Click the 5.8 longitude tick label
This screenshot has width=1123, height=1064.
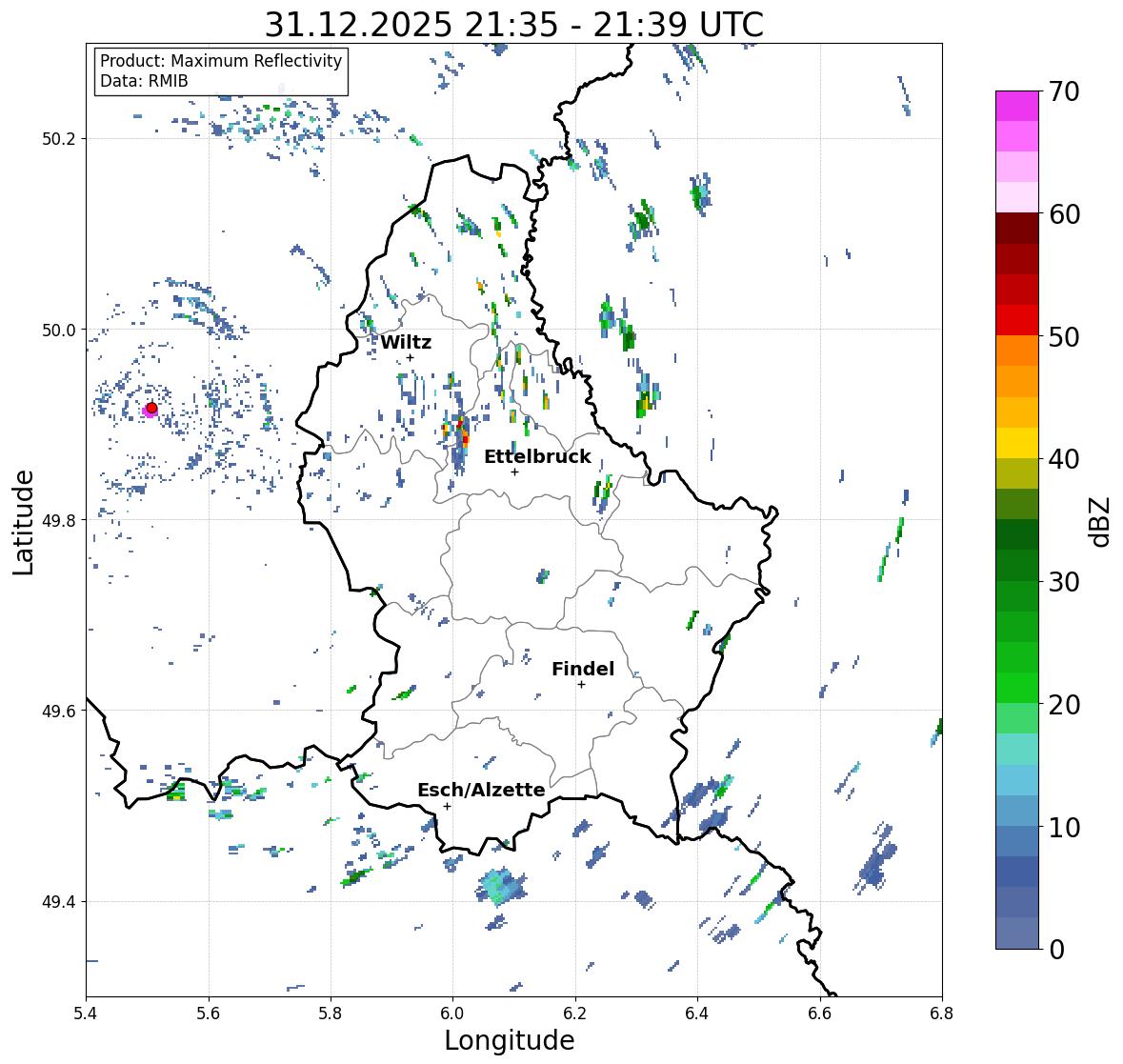coord(331,1014)
